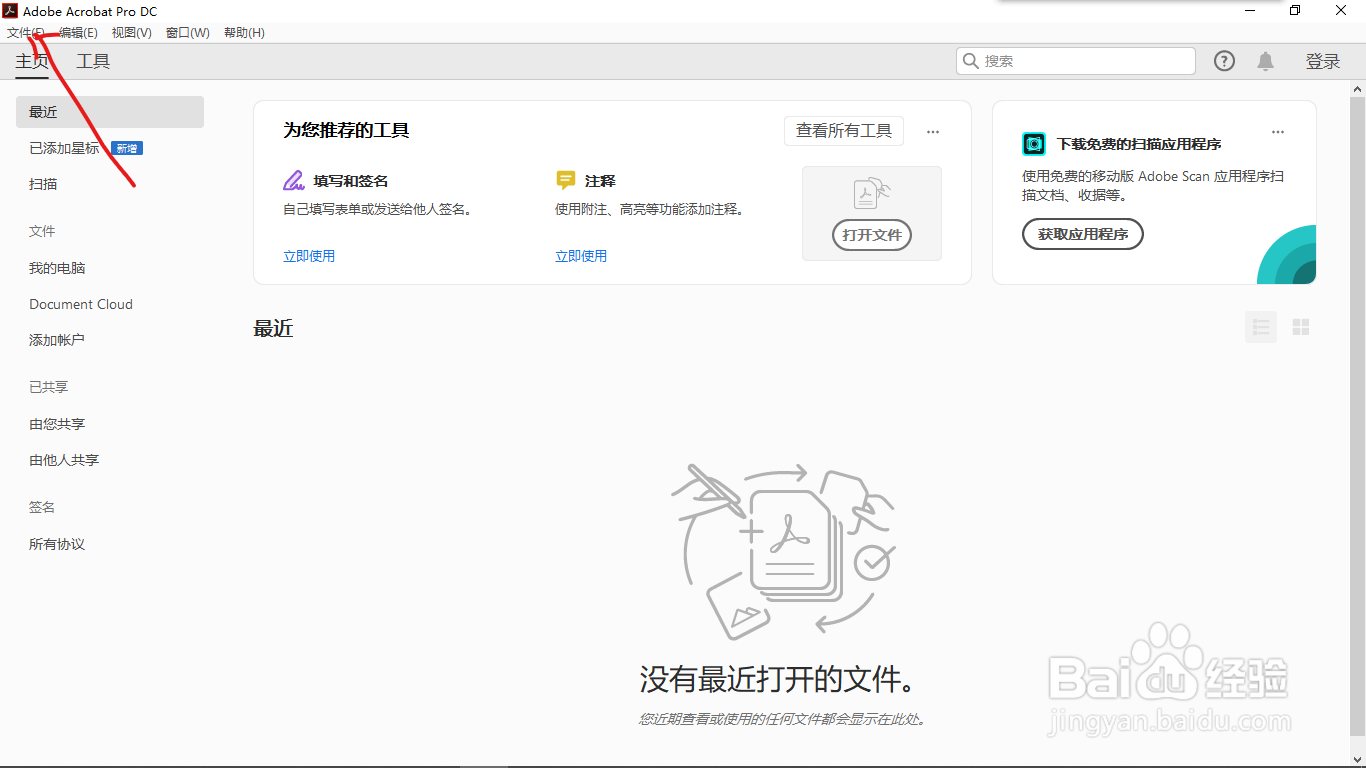Select the Fill & Sign pen icon
Image resolution: width=1366 pixels, height=768 pixels.
(x=293, y=180)
